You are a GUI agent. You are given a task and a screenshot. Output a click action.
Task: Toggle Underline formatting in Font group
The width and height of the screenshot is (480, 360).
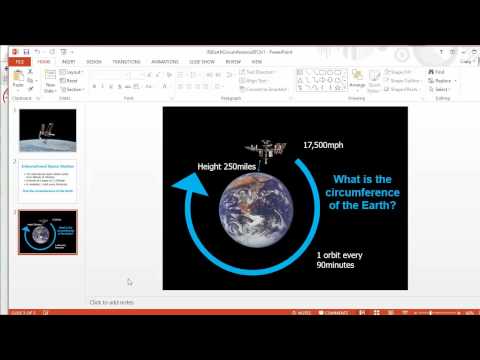click(111, 87)
